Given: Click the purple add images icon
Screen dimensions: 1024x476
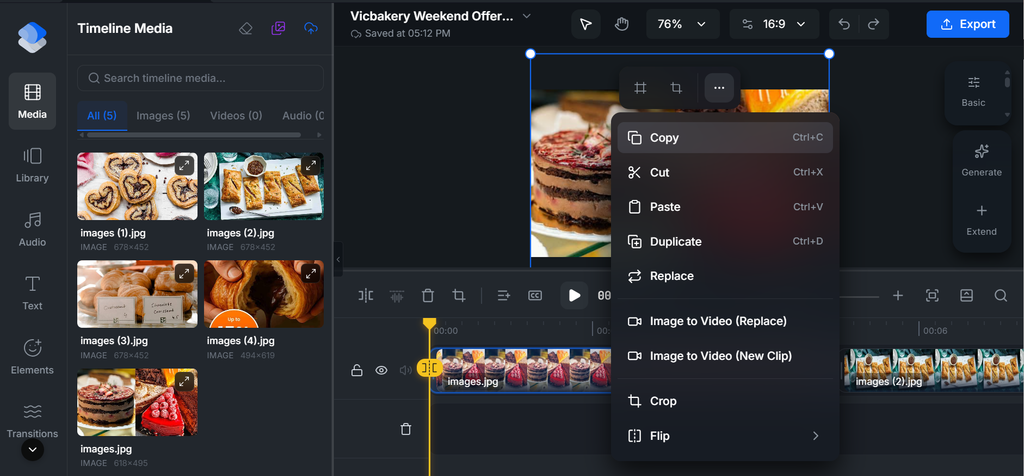Looking at the screenshot, I should [278, 28].
